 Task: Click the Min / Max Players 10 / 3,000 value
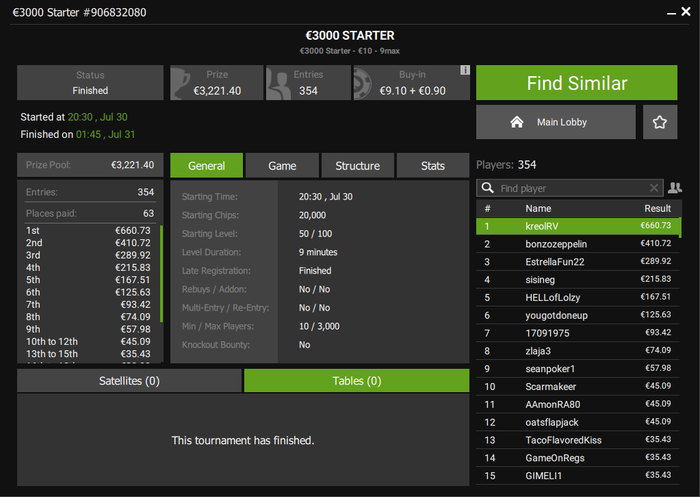tap(319, 326)
